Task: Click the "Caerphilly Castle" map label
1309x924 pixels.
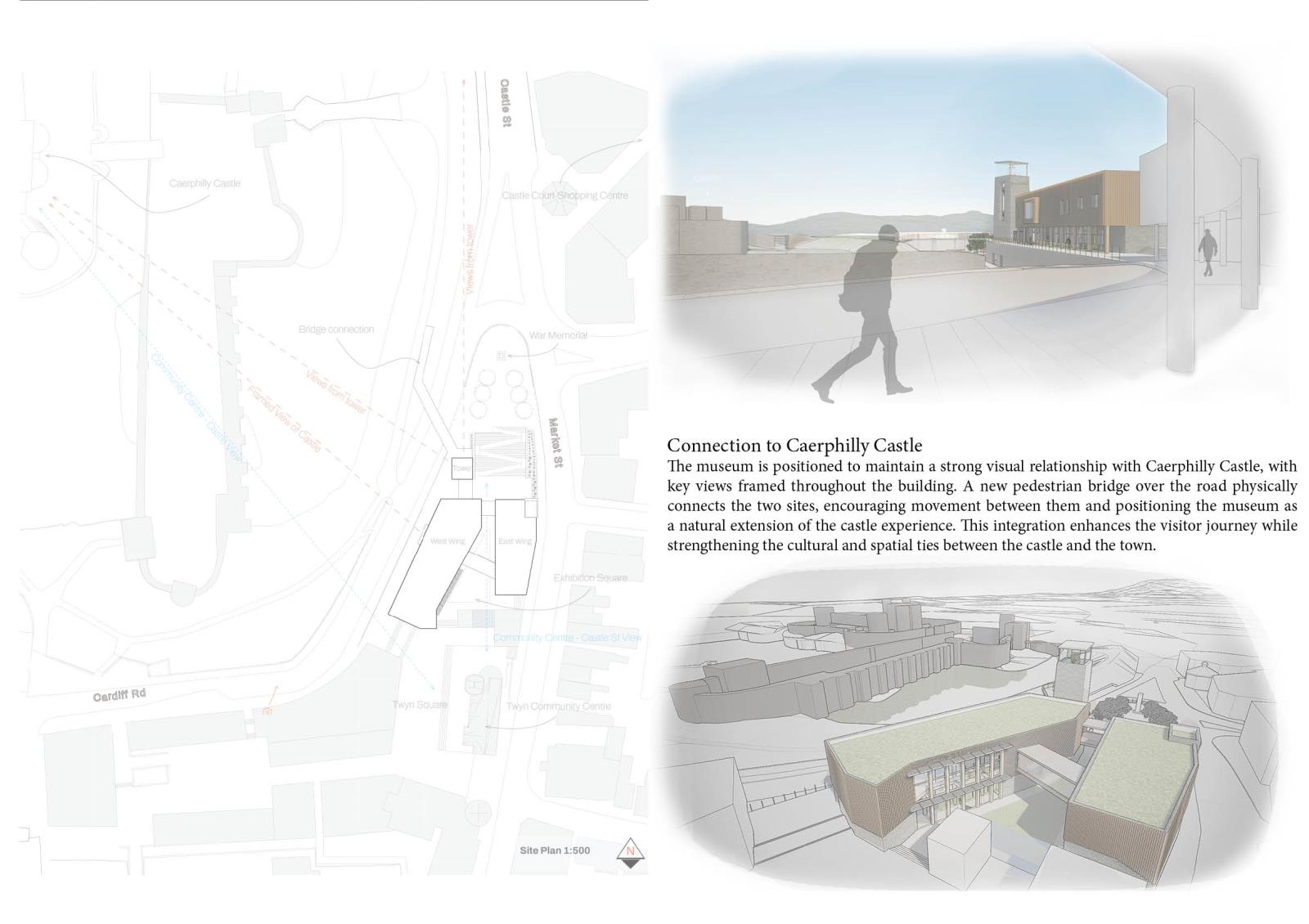Action: click(205, 183)
